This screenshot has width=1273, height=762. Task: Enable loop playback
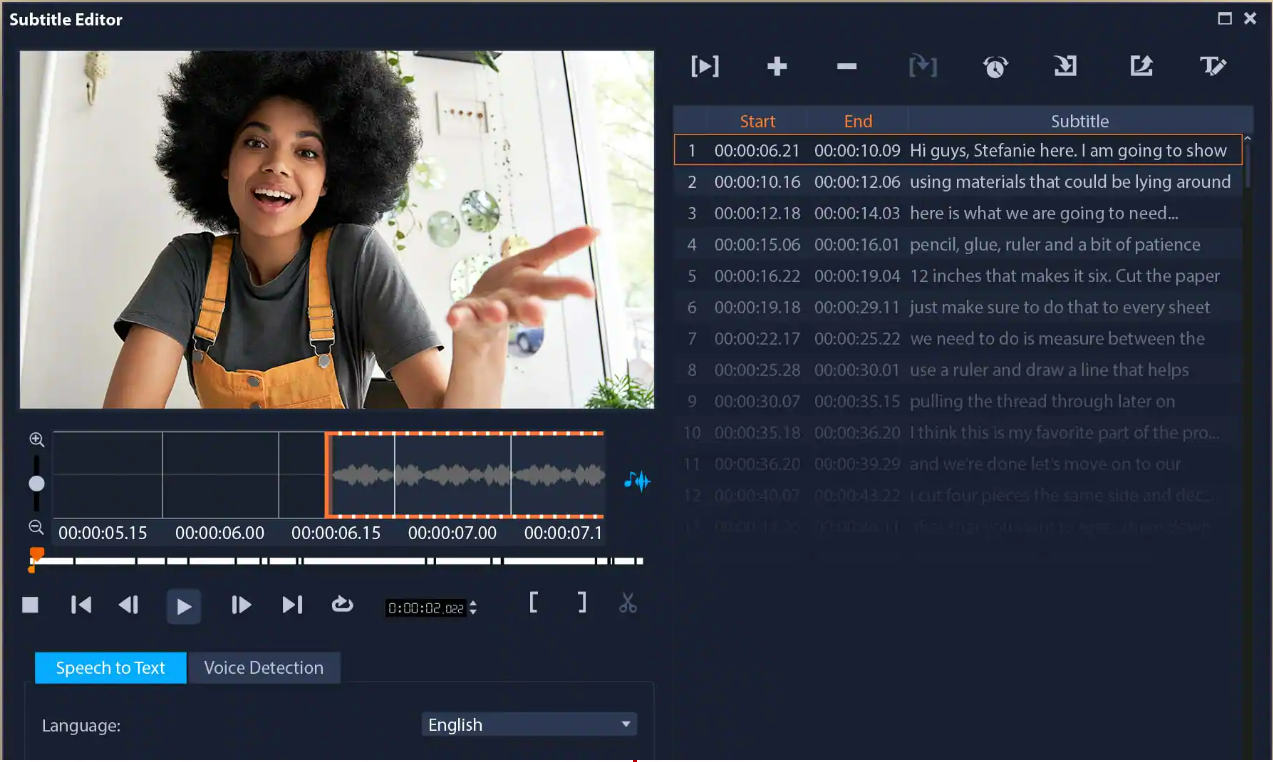(x=342, y=604)
